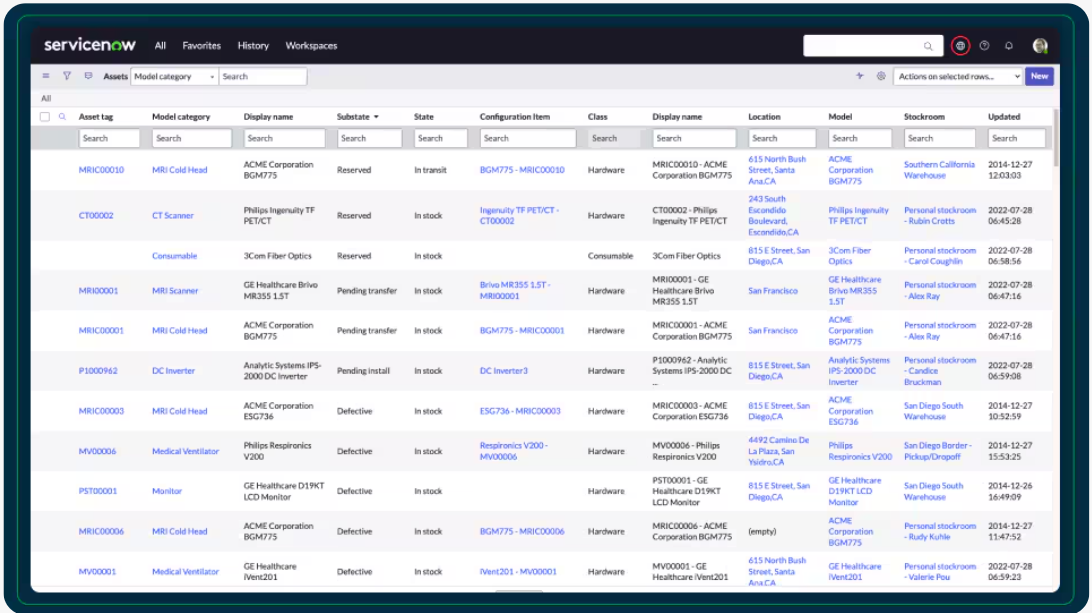Open the Workspaces menu
Image resolution: width=1092 pixels, height=613 pixels.
[x=311, y=46]
